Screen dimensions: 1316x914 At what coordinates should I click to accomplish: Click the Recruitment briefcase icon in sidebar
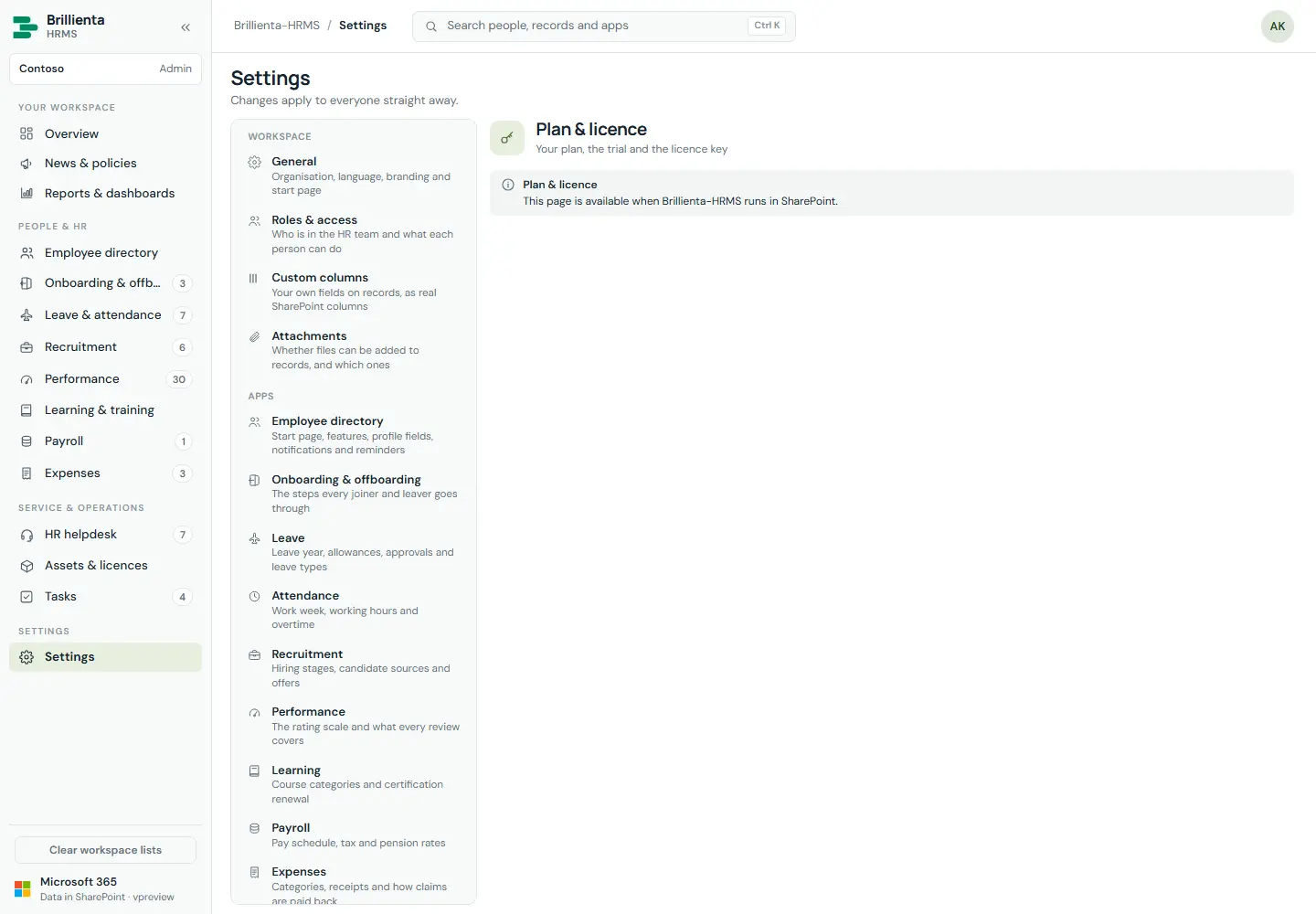point(27,347)
